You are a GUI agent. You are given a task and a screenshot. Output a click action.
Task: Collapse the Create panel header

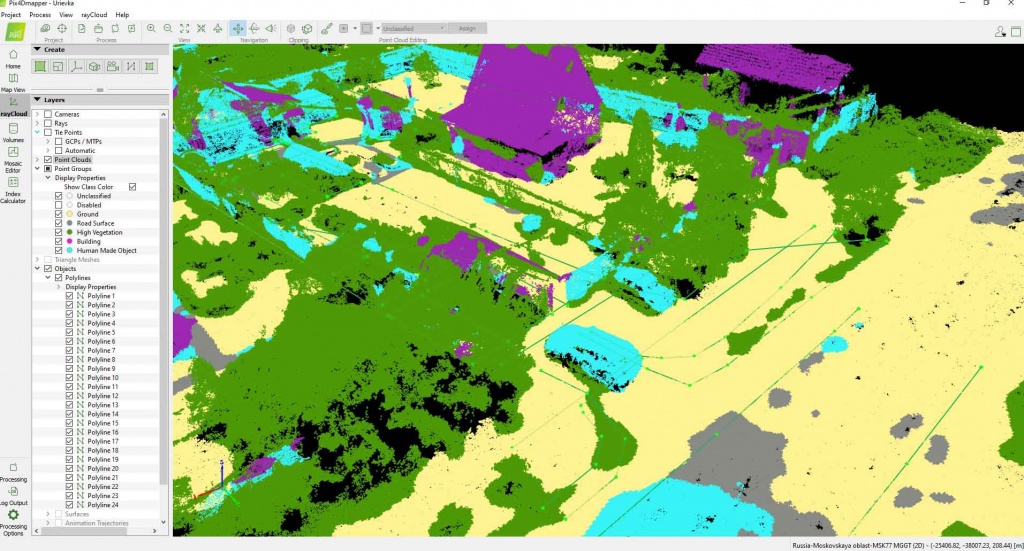pyautogui.click(x=37, y=49)
